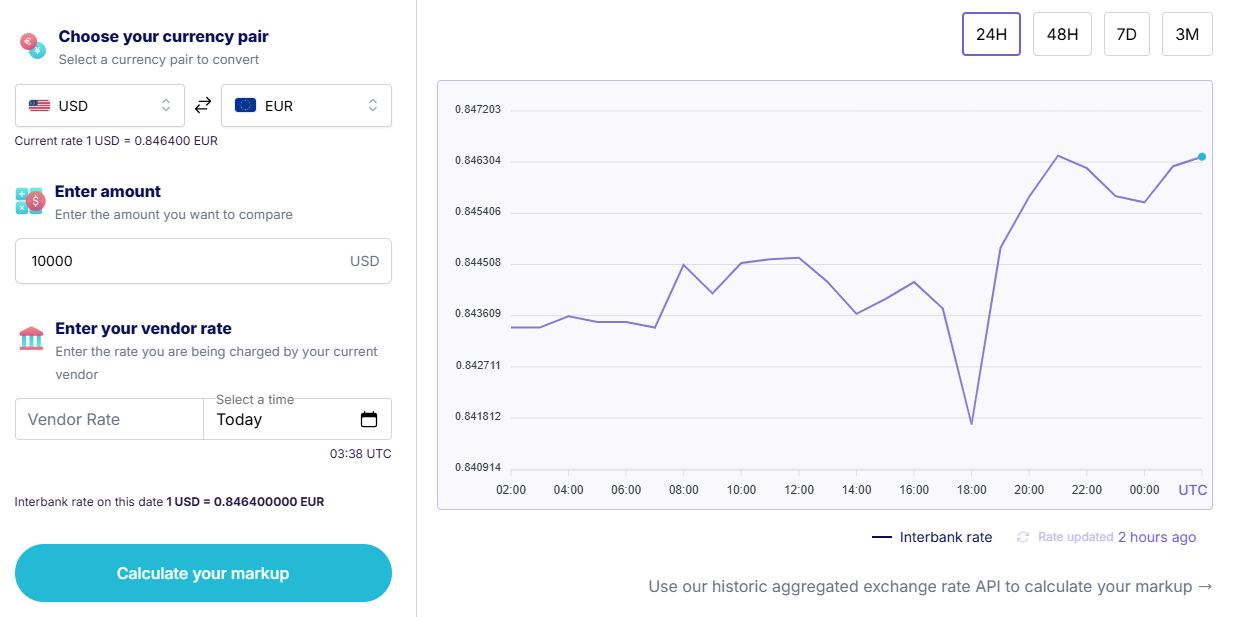Switch to the 48H chart view
The height and width of the screenshot is (617, 1242).
click(x=1062, y=33)
